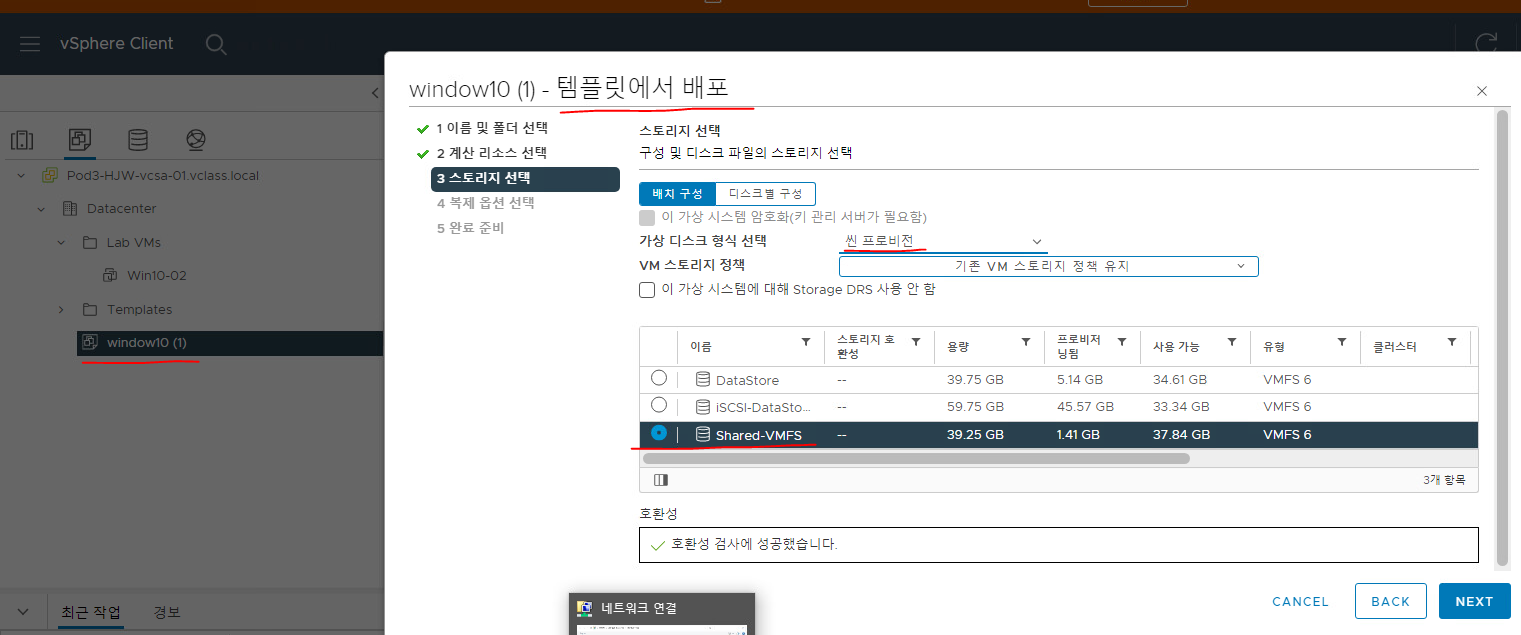Expand the Templates folder
This screenshot has width=1521, height=635.
click(60, 310)
